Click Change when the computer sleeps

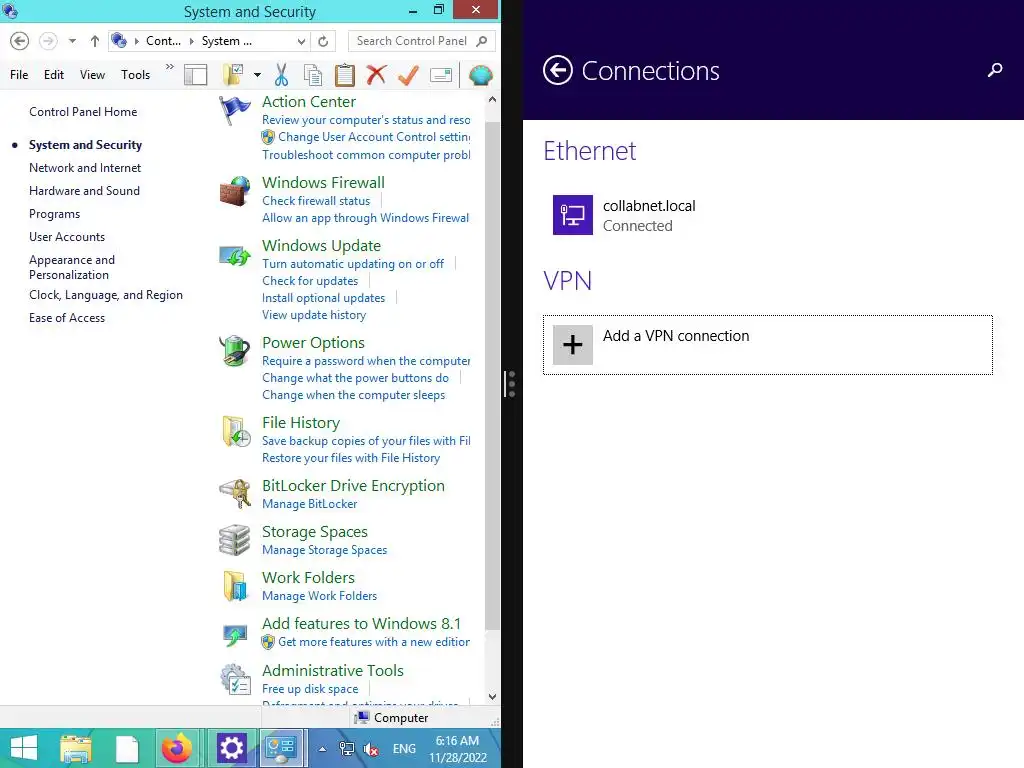pos(353,395)
